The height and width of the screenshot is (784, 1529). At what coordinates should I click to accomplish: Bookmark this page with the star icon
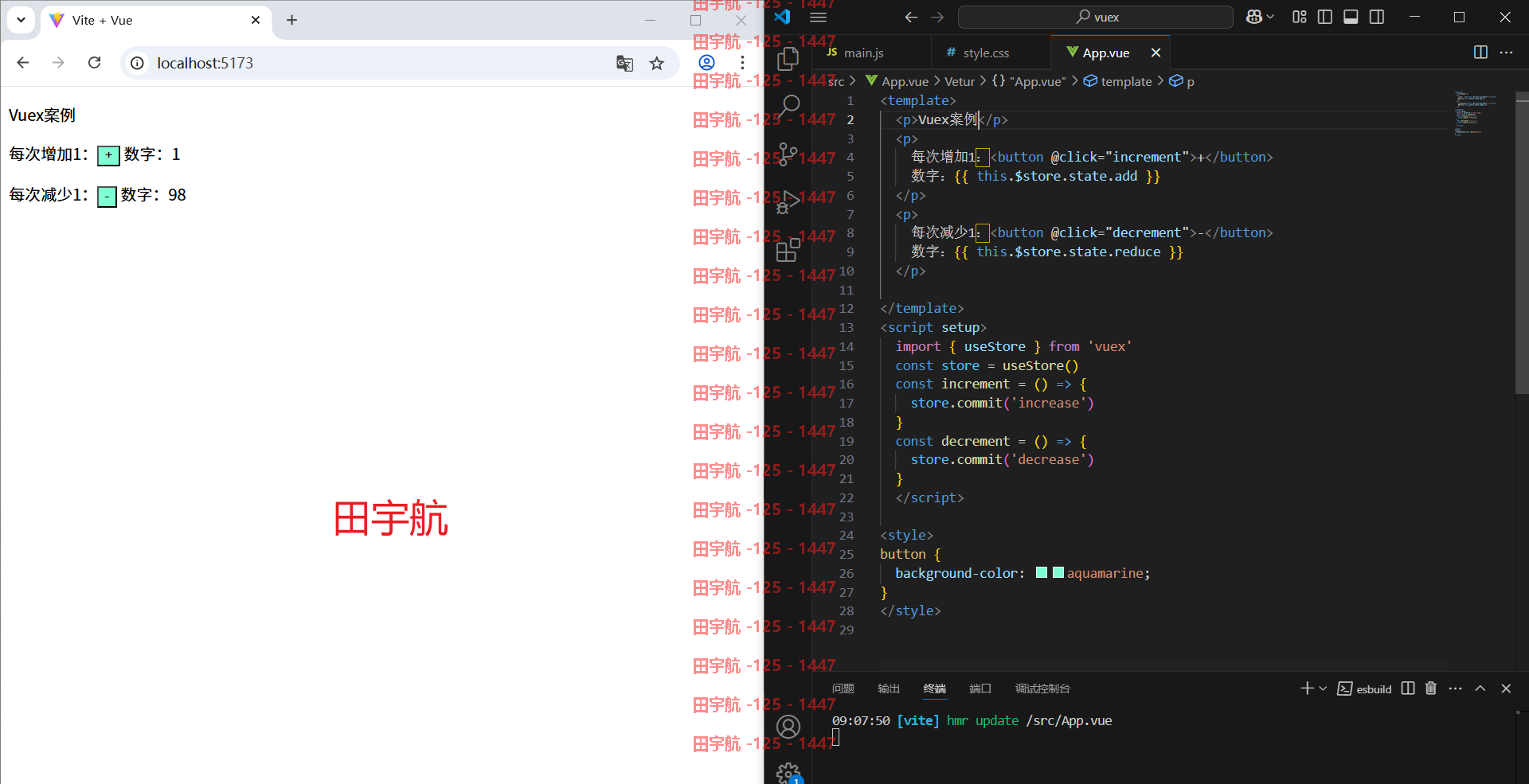[x=656, y=63]
